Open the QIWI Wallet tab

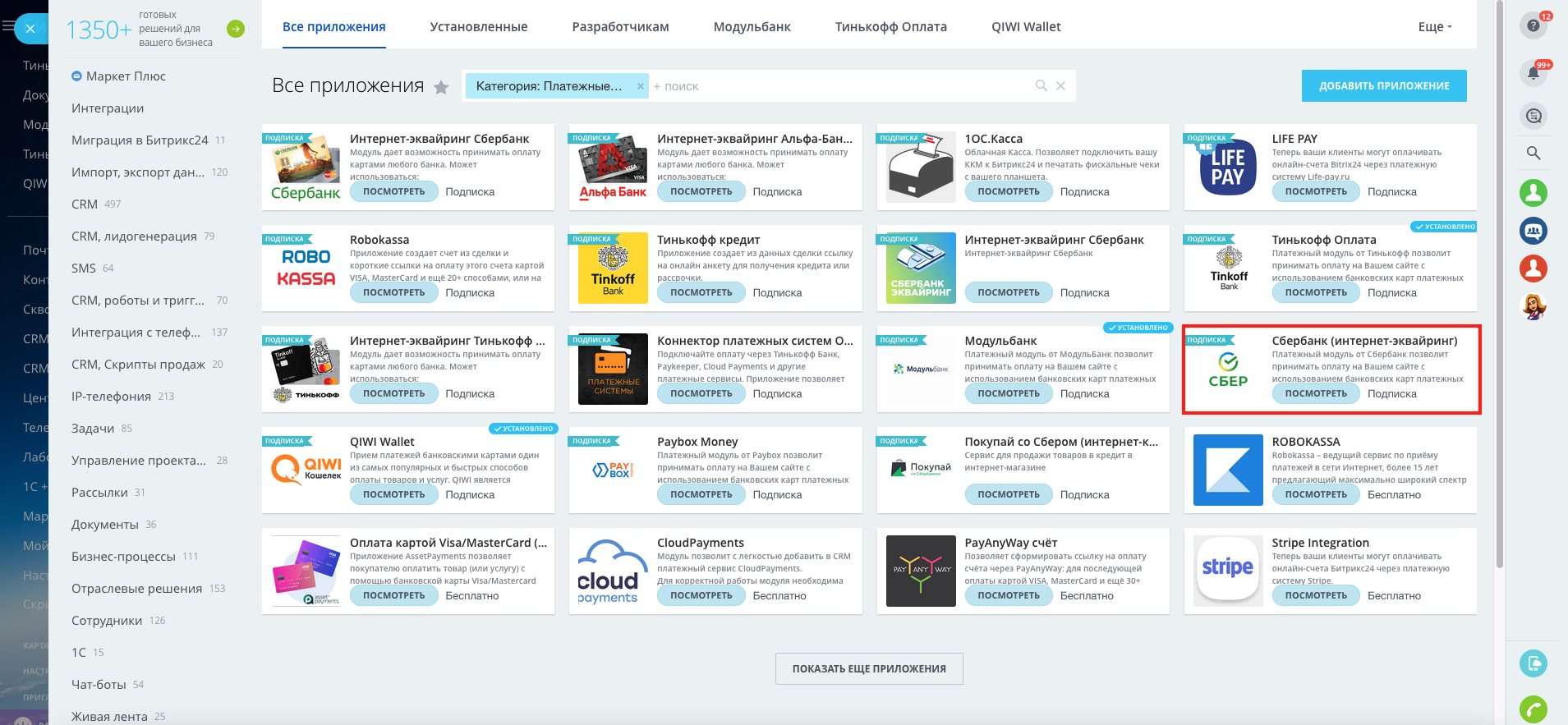pyautogui.click(x=1027, y=27)
